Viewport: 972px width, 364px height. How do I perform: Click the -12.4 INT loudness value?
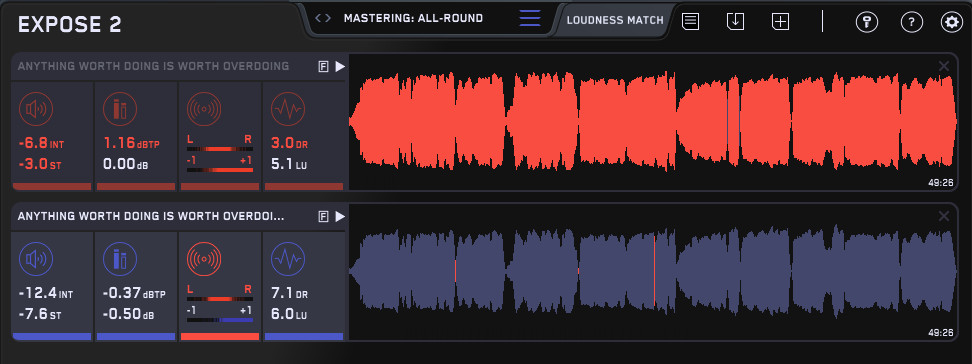[45, 294]
